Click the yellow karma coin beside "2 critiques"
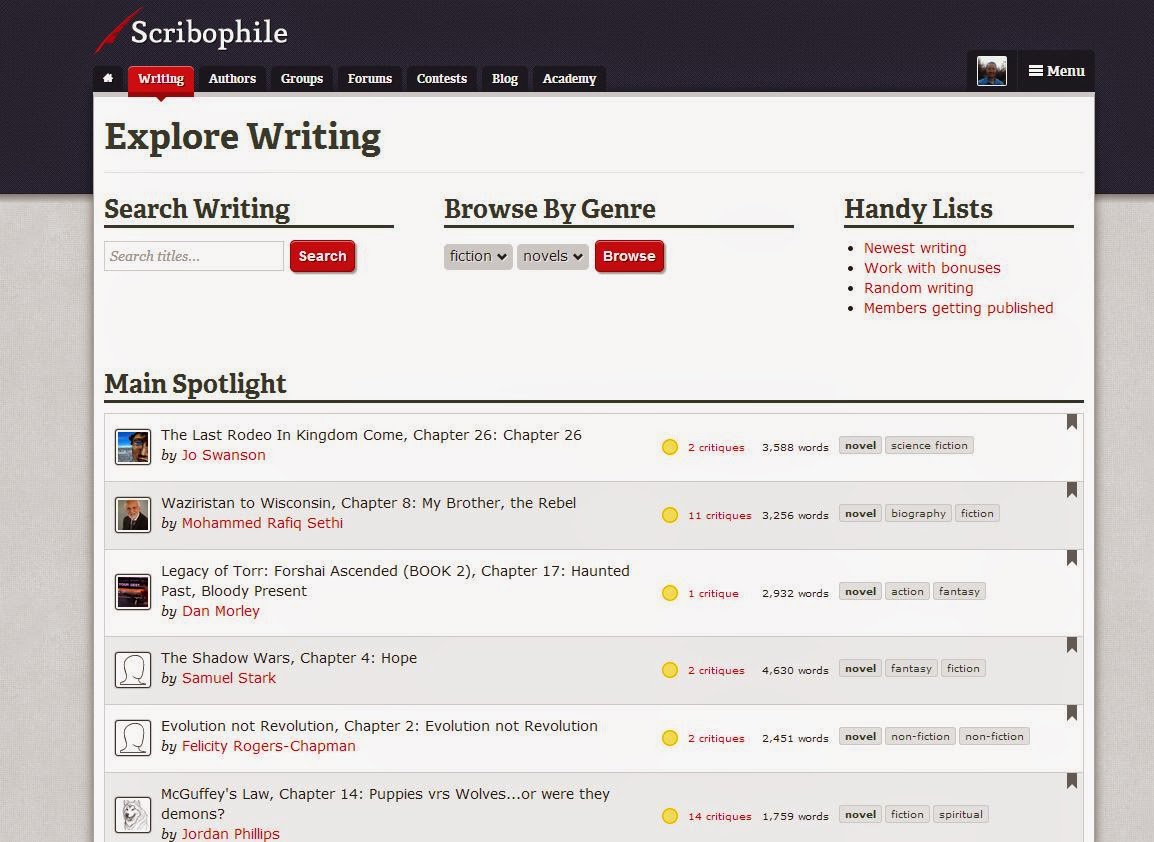 (x=670, y=447)
